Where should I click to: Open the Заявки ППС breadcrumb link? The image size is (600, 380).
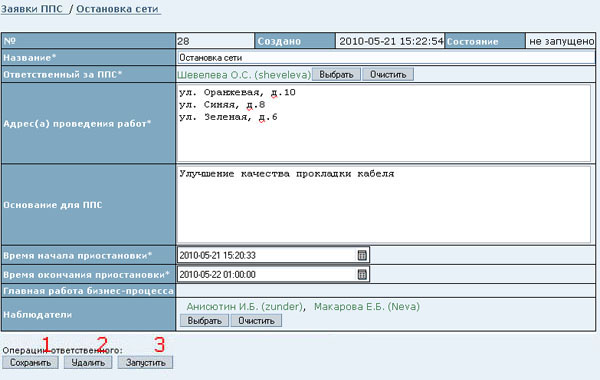[x=32, y=9]
